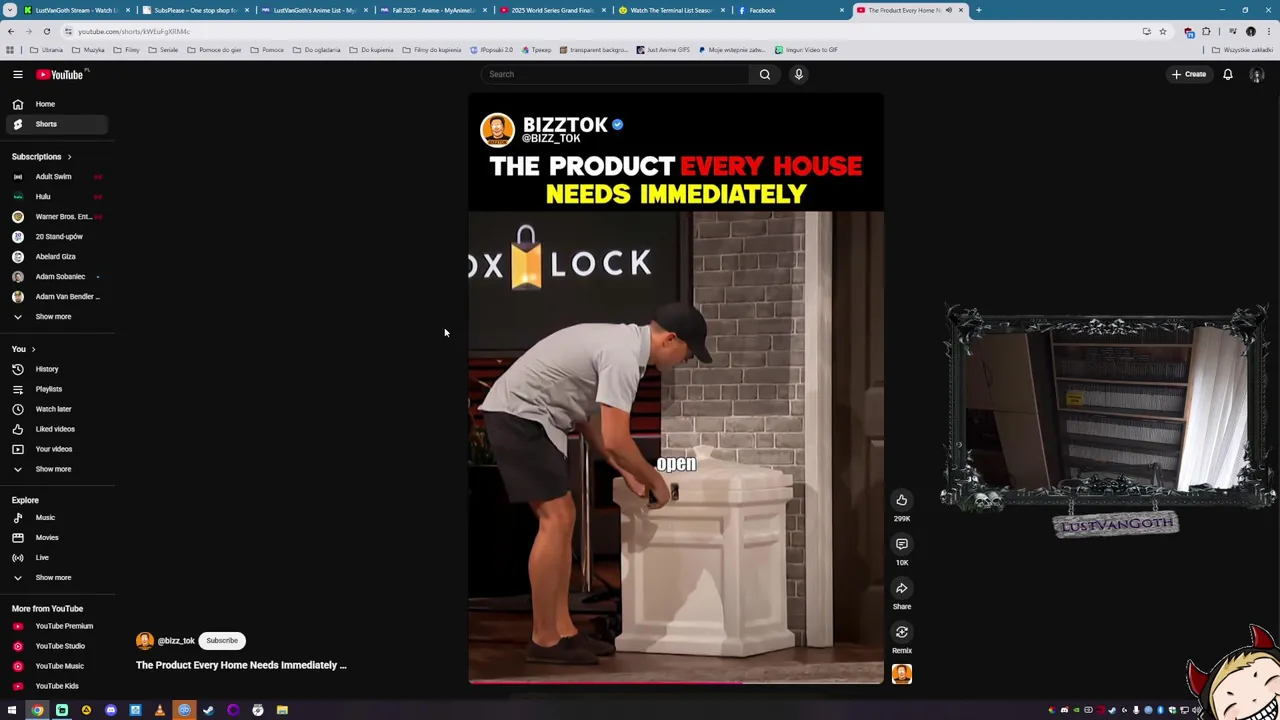
Task: Expand the You section chevron
Action: [x=33, y=349]
